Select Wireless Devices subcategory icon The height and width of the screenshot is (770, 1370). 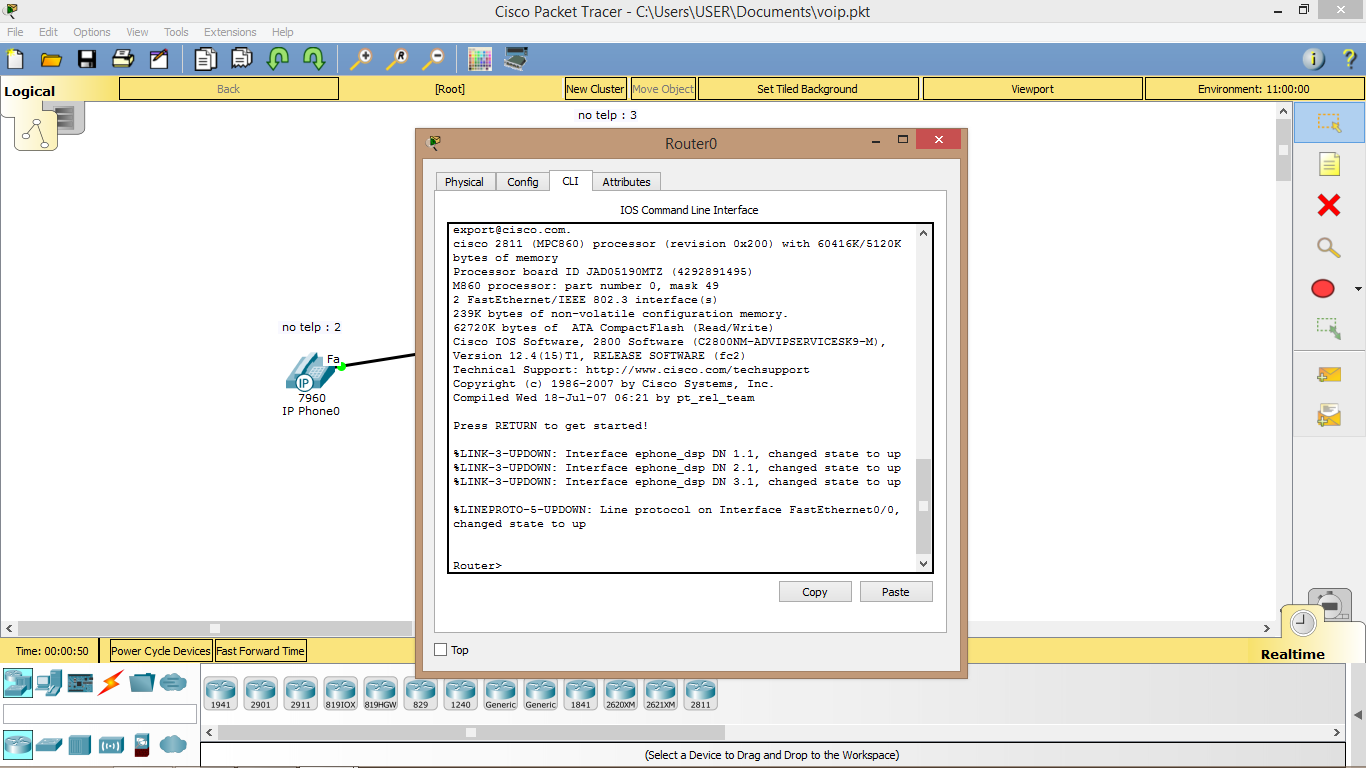coord(111,745)
